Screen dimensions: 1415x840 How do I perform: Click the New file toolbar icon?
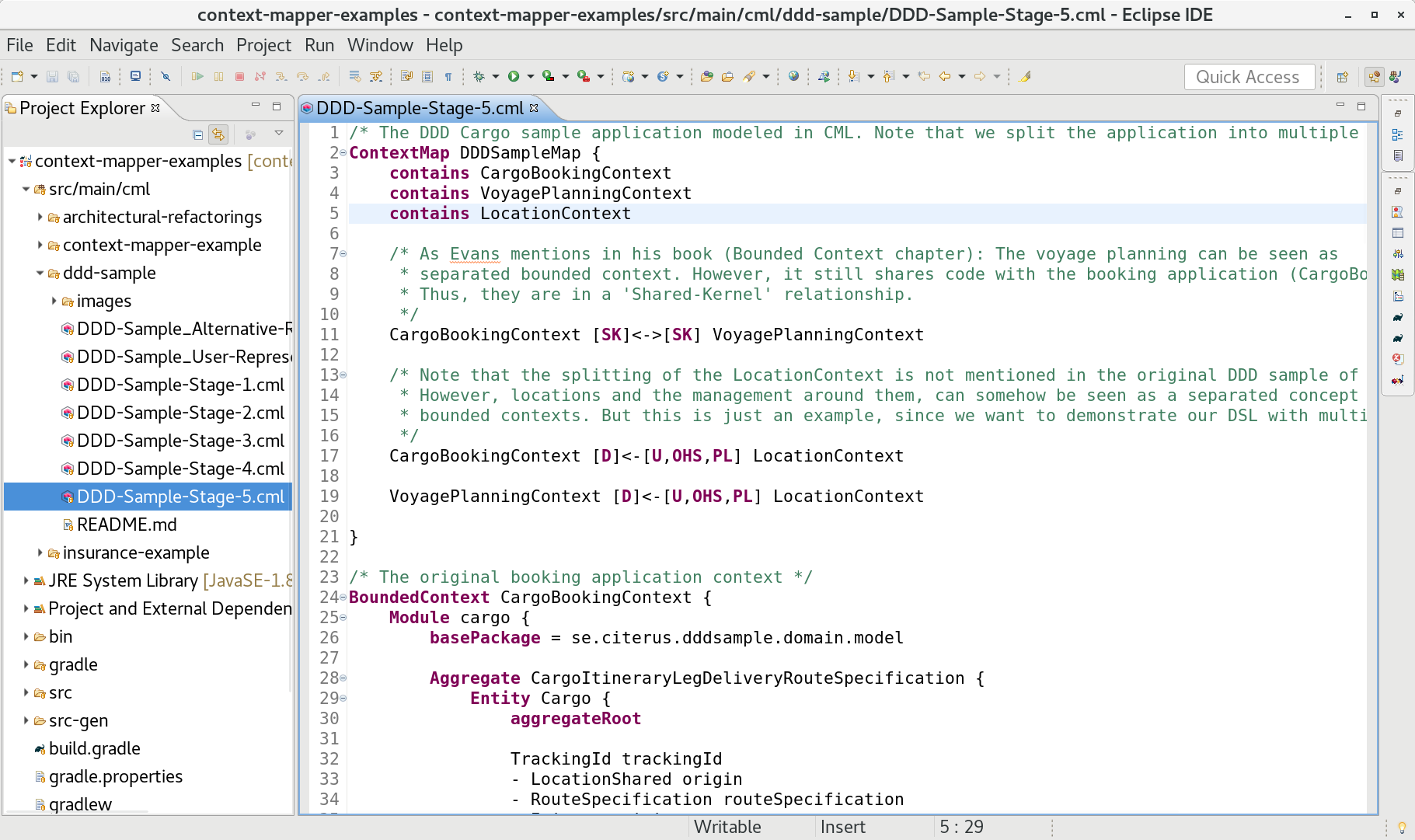(17, 76)
